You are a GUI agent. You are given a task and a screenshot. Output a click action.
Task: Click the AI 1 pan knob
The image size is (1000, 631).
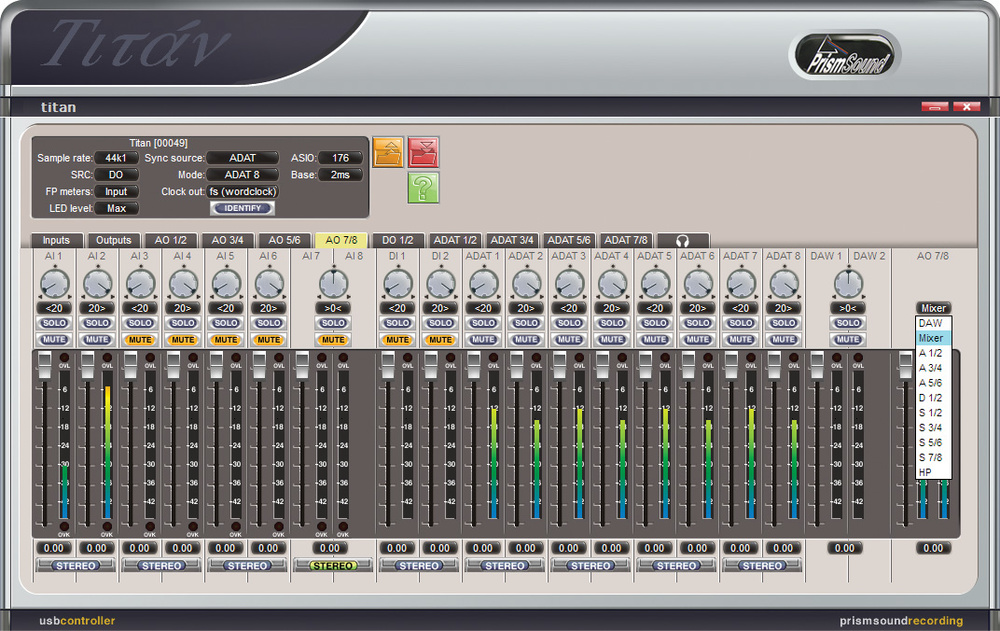coord(54,284)
